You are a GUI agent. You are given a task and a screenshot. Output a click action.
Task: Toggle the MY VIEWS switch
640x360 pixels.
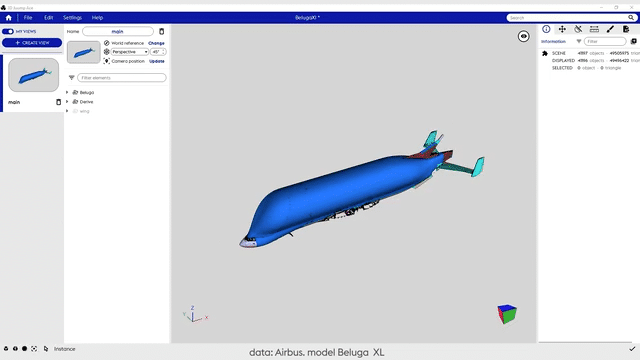tap(8, 31)
